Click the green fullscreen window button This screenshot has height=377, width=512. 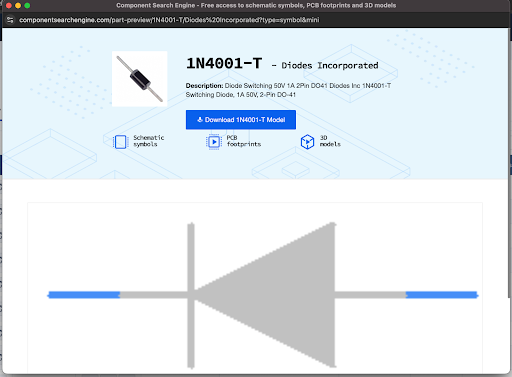(x=27, y=5)
